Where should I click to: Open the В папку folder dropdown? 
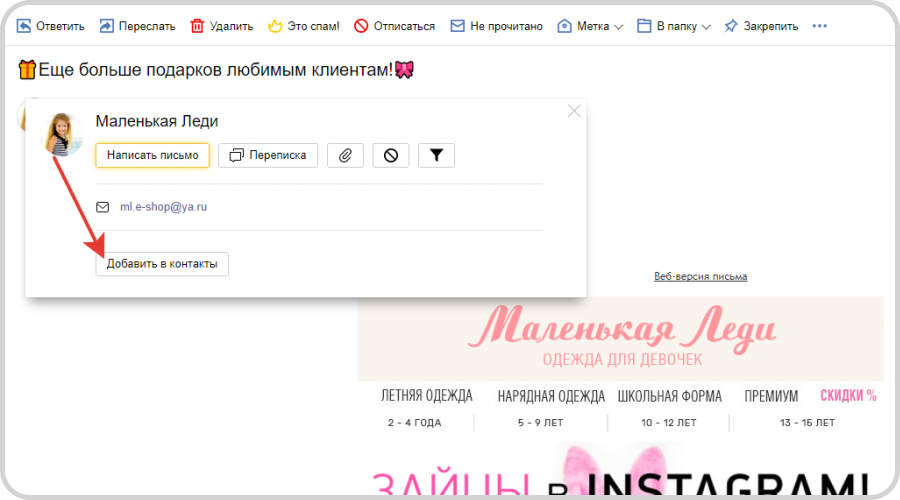675,26
